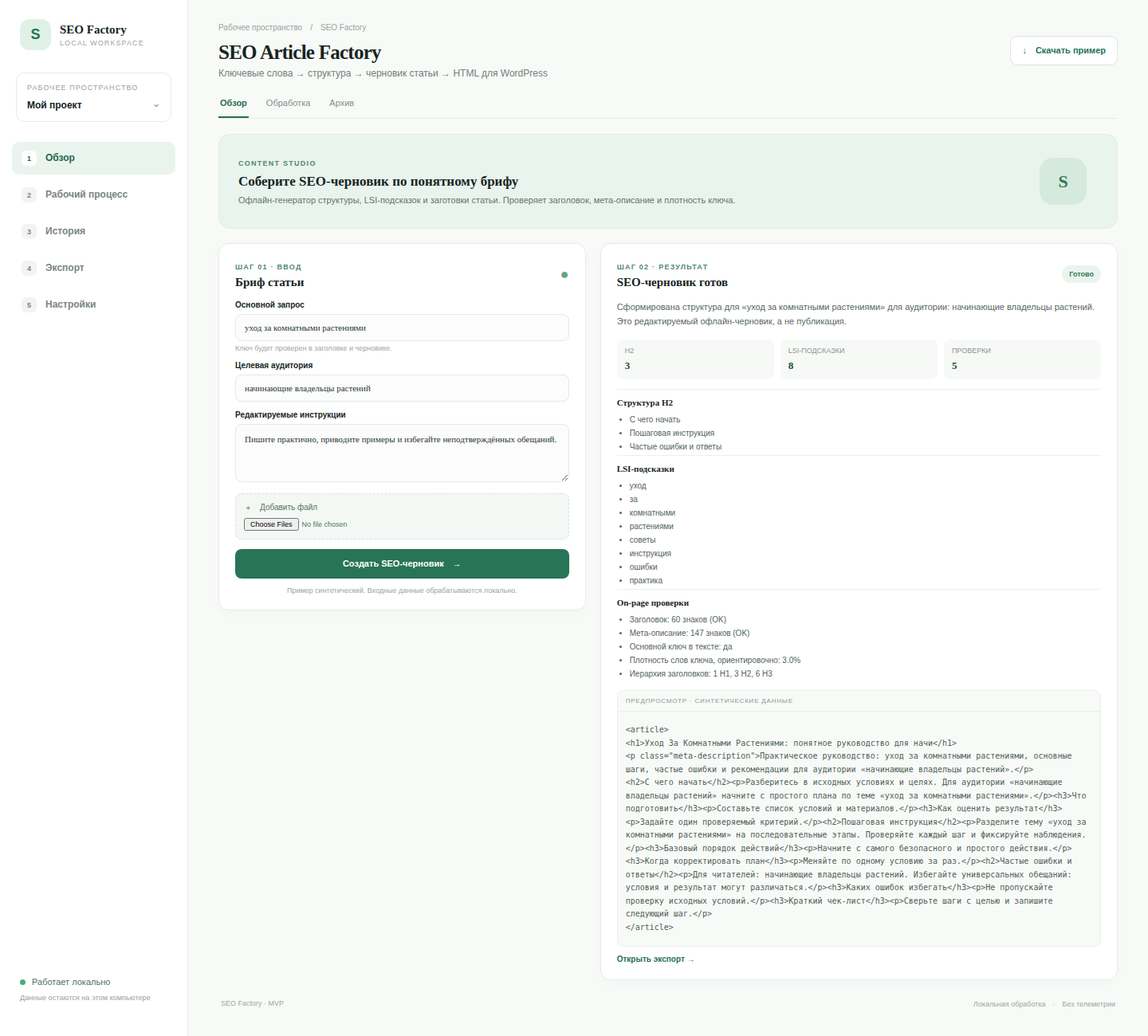Switch to the Обработка tab
Viewport: 1148px width, 1036px height.
288,104
